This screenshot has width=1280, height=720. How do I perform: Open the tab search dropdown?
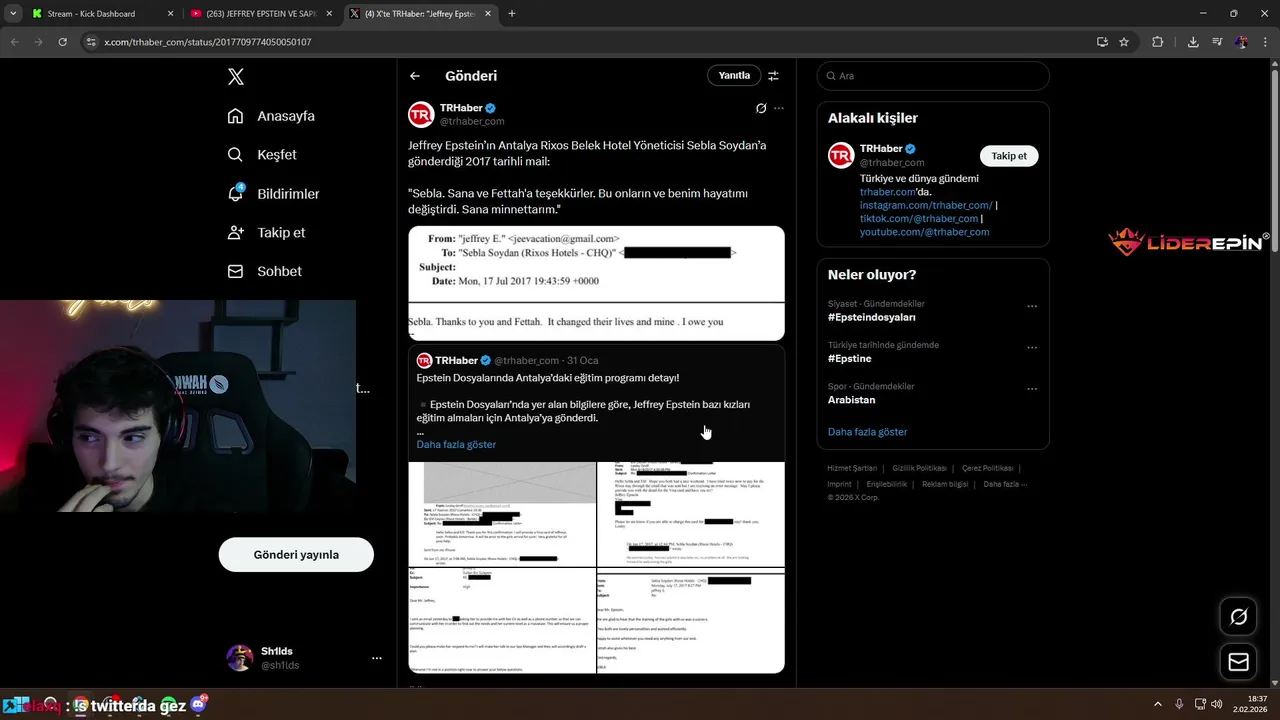[13, 14]
